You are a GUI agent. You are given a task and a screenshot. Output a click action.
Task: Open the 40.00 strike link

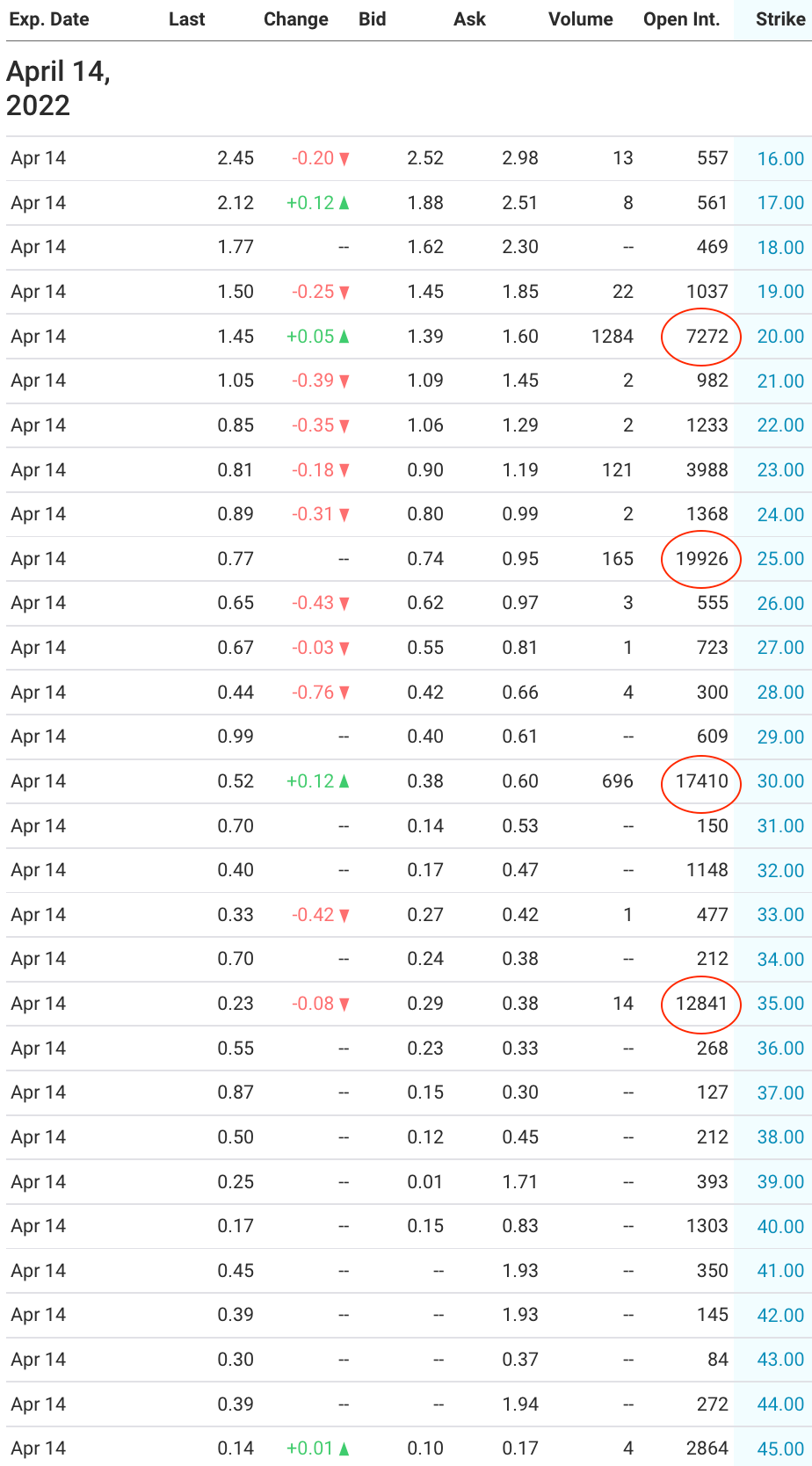[780, 1226]
